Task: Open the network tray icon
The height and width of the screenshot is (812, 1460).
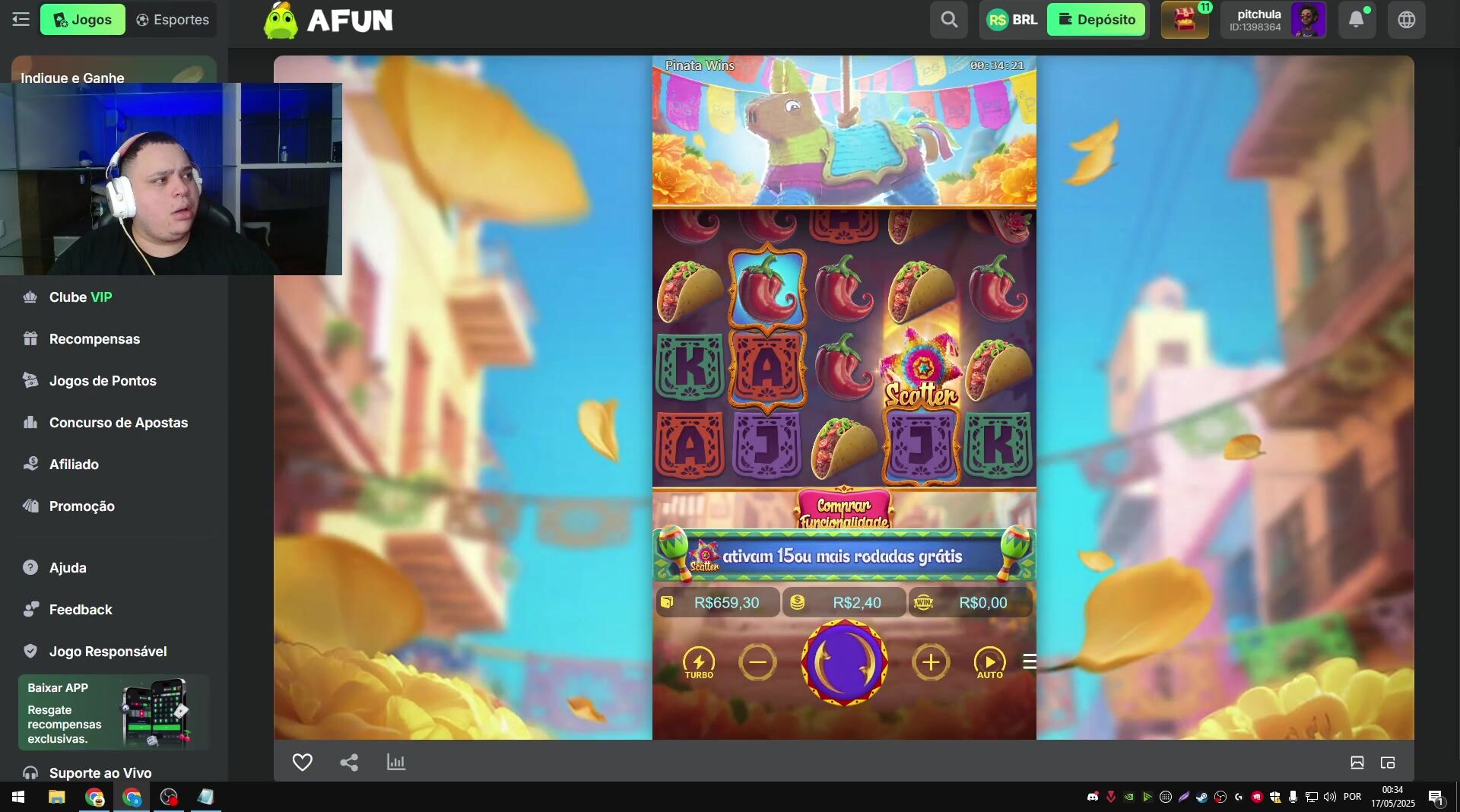Action: coord(1312,797)
